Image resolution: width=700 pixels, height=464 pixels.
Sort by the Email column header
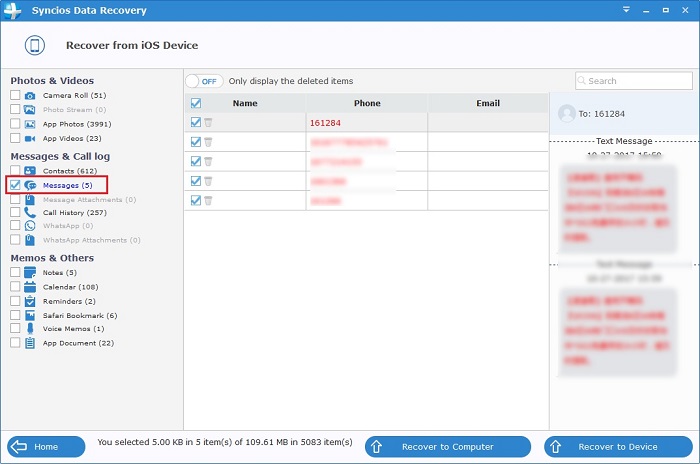click(x=488, y=103)
